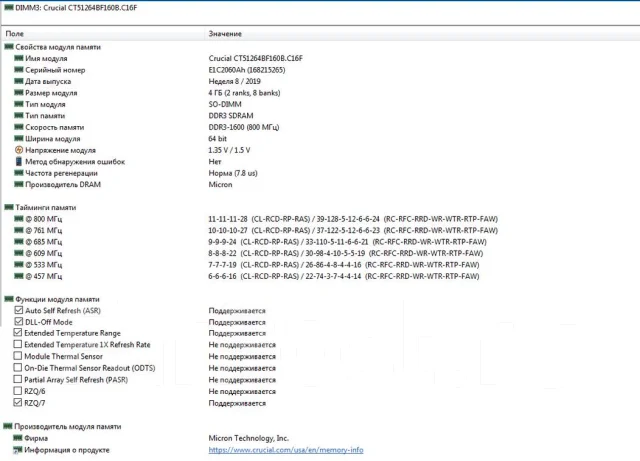This screenshot has width=640, height=461.
Task: Select value 4 ГБ (2 ranks, 8 banks)
Action: point(244,93)
